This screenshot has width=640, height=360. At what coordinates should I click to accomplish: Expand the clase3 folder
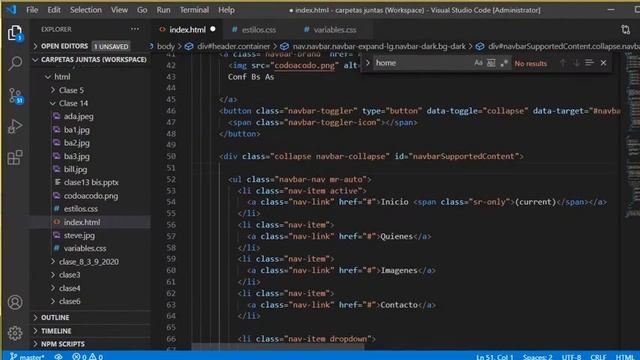coord(53,275)
